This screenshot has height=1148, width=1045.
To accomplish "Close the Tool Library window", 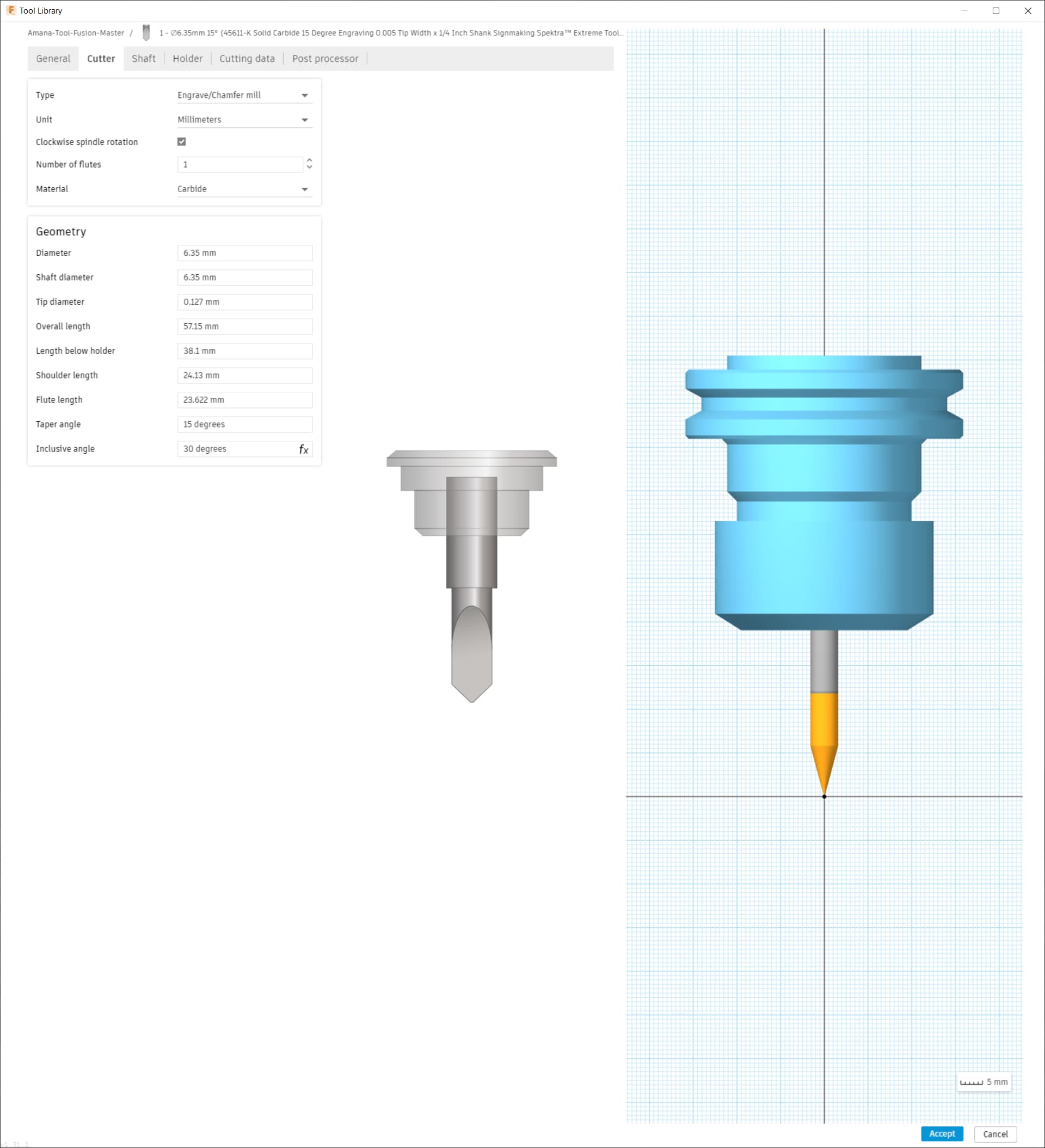I will (1028, 11).
